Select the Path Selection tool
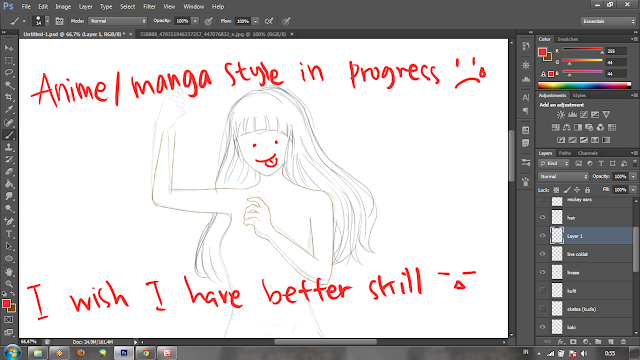 [x=9, y=246]
